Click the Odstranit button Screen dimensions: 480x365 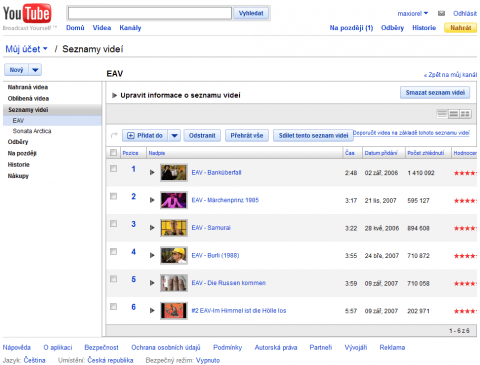(x=202, y=135)
